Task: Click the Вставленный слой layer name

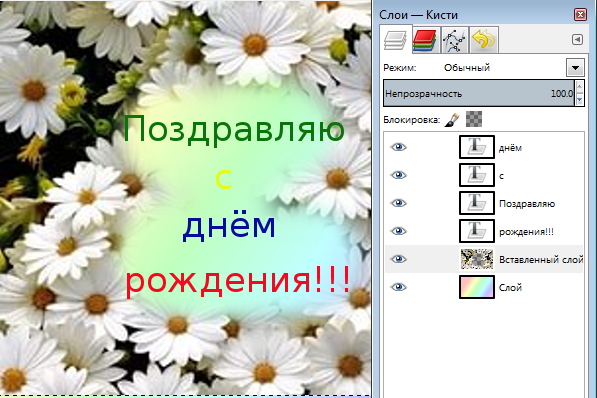Action: click(541, 260)
